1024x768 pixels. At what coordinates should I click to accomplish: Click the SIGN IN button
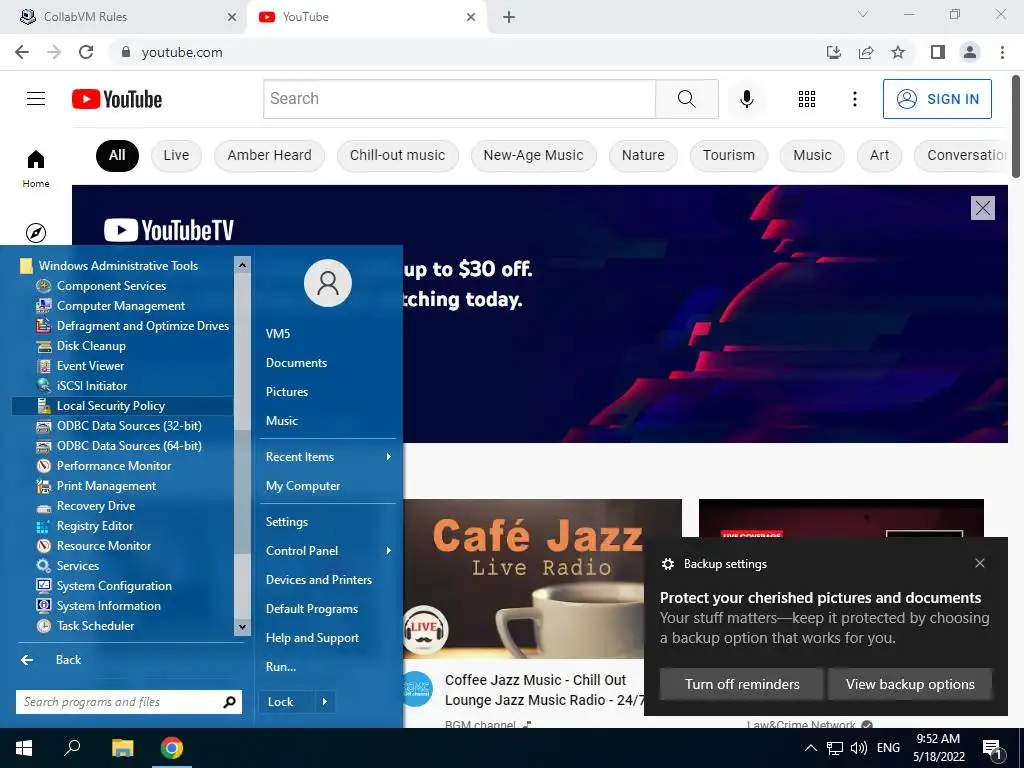coord(937,99)
